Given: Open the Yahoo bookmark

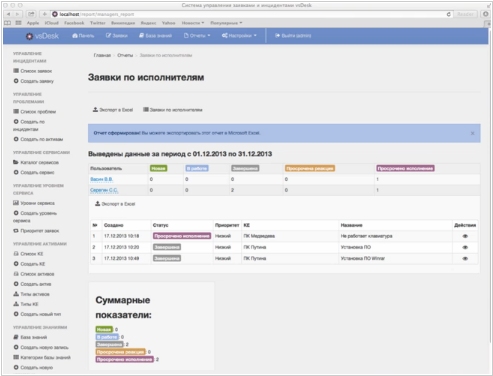Looking at the screenshot, I should 168,23.
